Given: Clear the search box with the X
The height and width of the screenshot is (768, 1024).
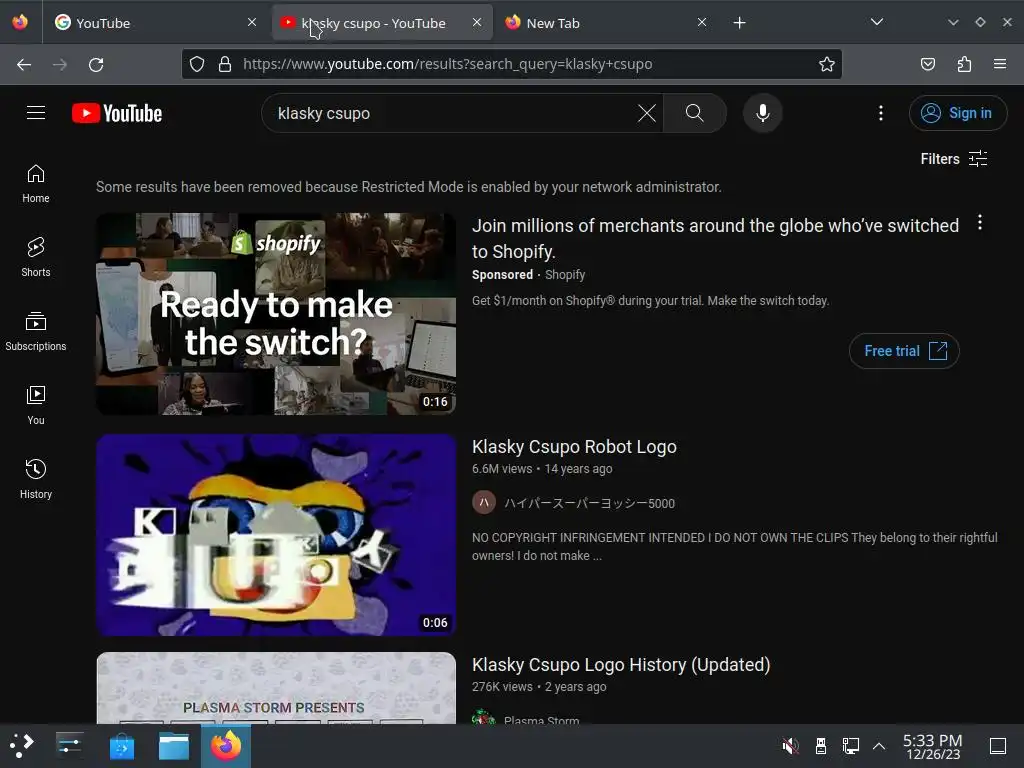Looking at the screenshot, I should tap(647, 113).
